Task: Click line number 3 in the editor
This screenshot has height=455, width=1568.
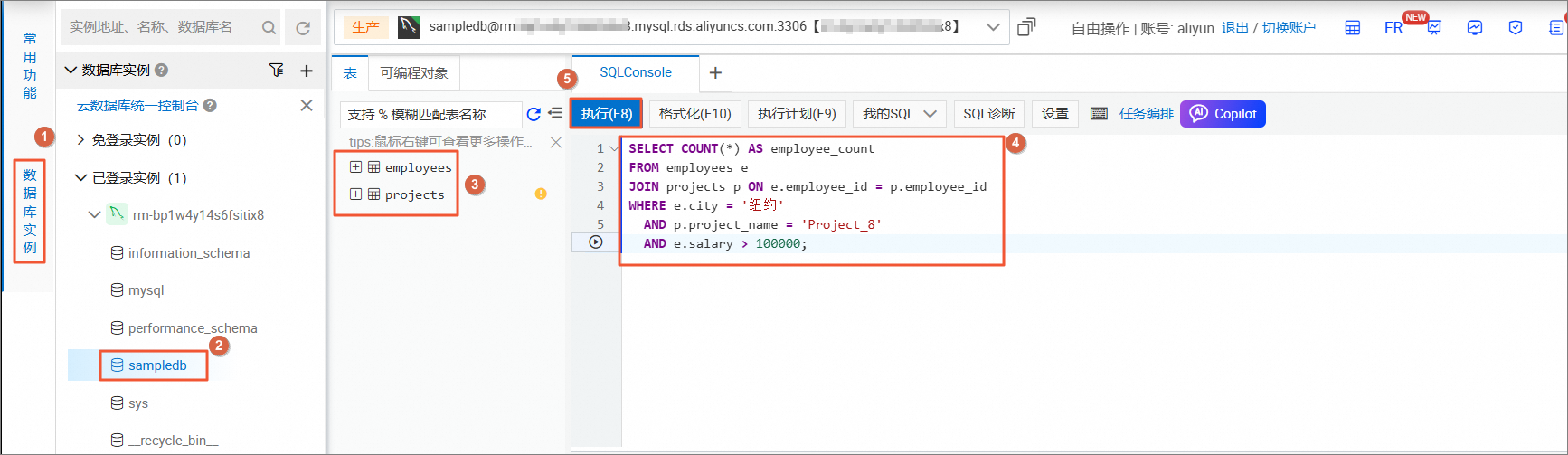Action: point(600,186)
